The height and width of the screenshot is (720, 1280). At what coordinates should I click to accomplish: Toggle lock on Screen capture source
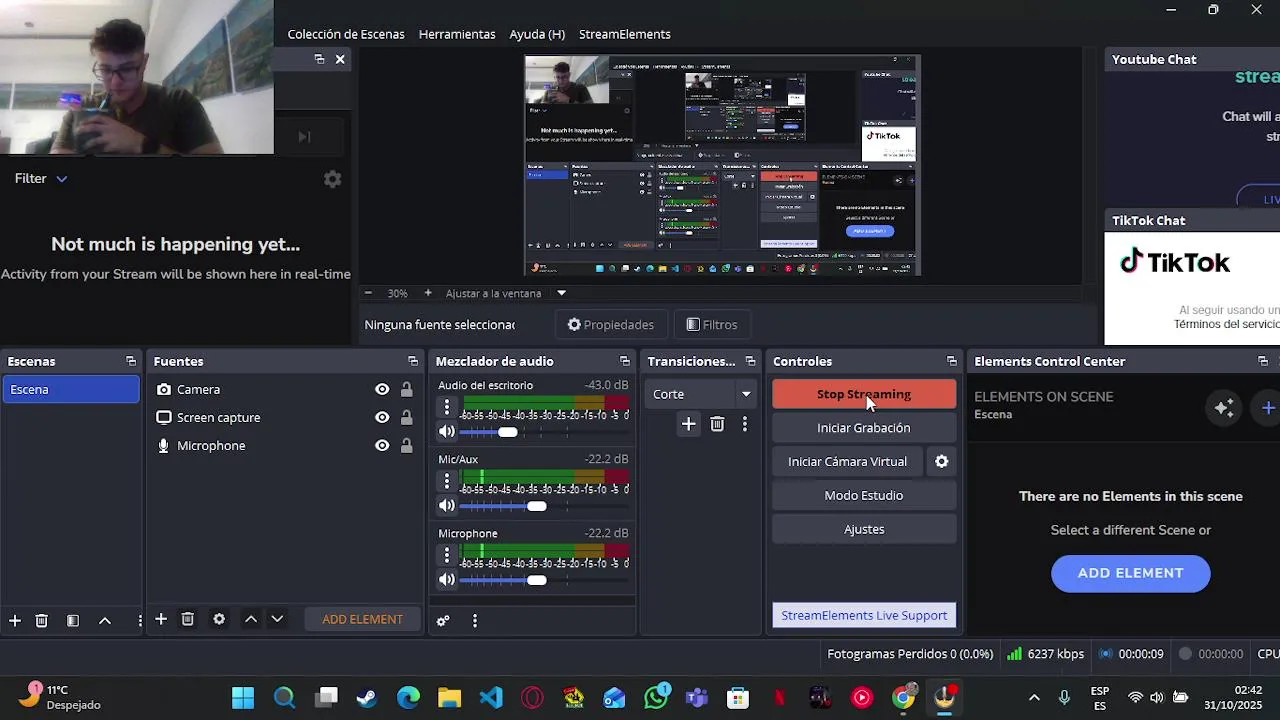pyautogui.click(x=406, y=418)
